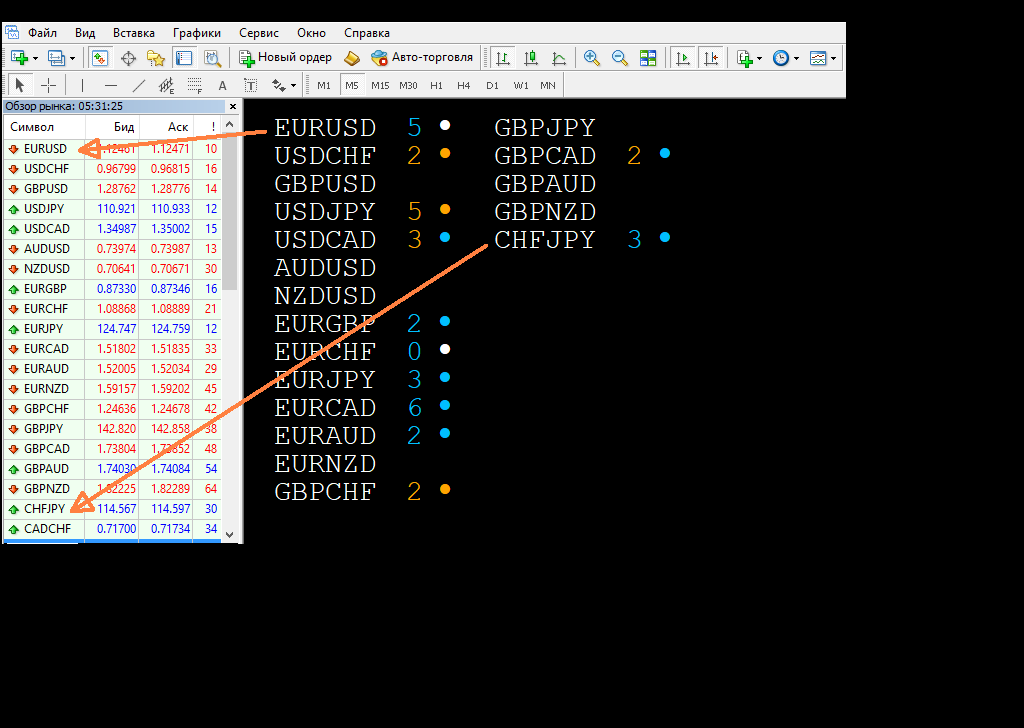Image resolution: width=1024 pixels, height=728 pixels.
Task: Close the Обзор рынка panel
Action: coord(233,106)
